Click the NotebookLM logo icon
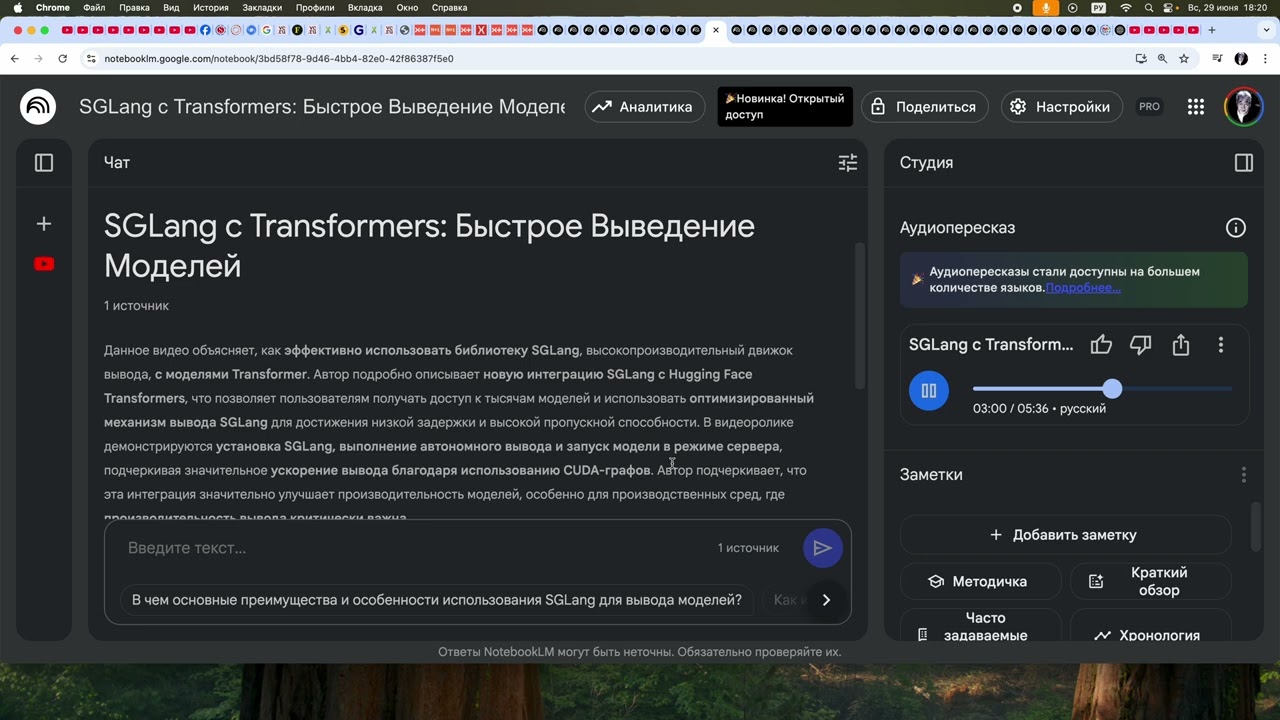The width and height of the screenshot is (1280, 720). (38, 106)
